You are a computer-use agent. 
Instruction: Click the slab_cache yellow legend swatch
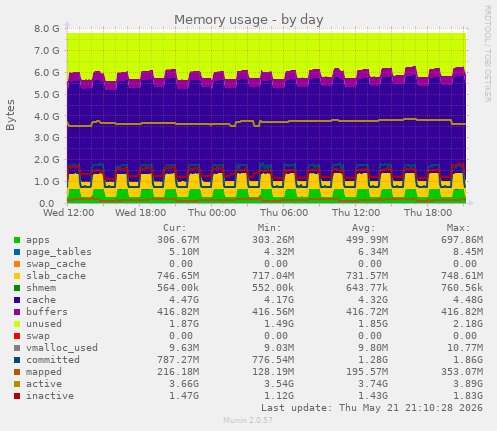point(17,276)
